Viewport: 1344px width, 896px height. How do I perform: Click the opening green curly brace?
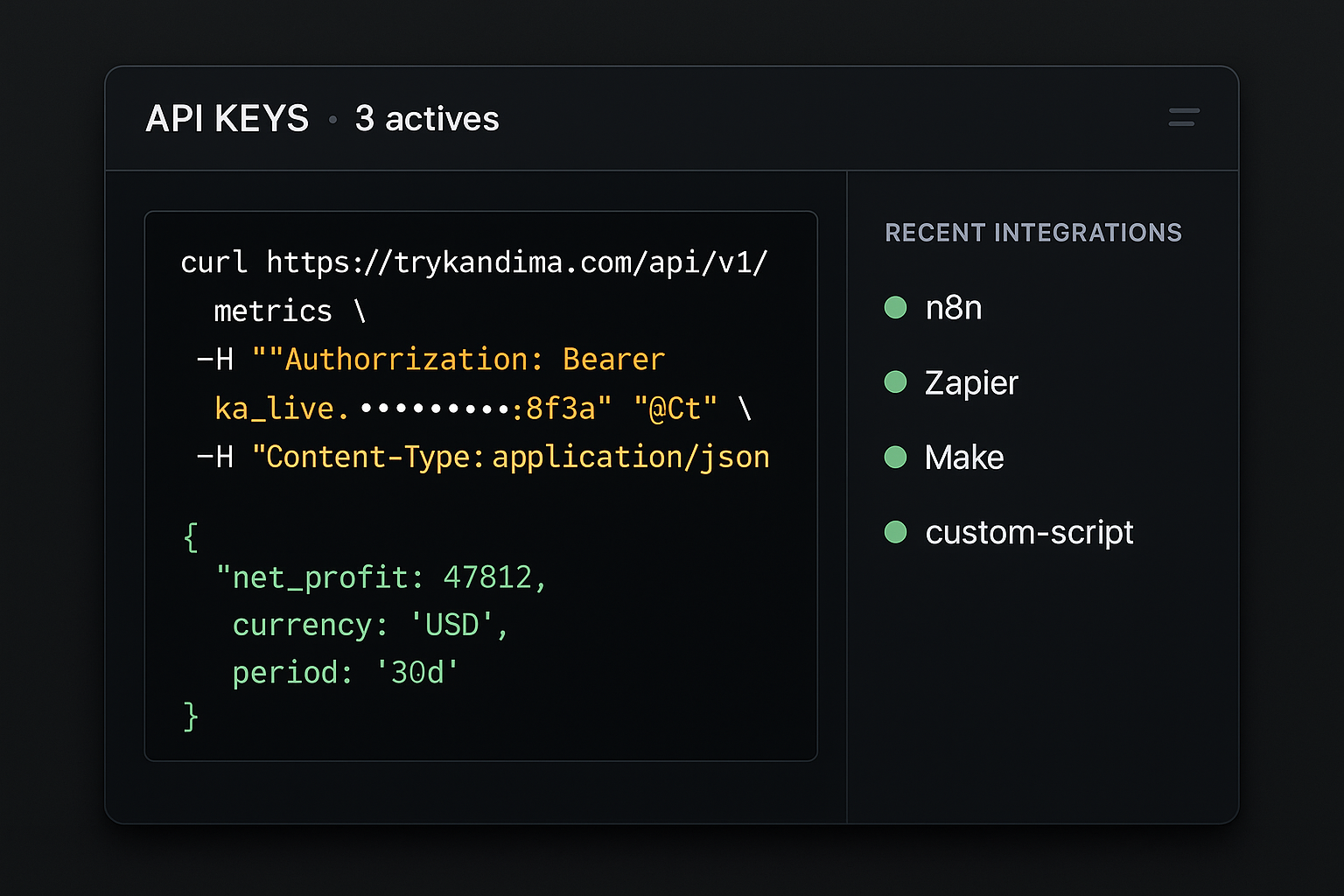click(191, 536)
